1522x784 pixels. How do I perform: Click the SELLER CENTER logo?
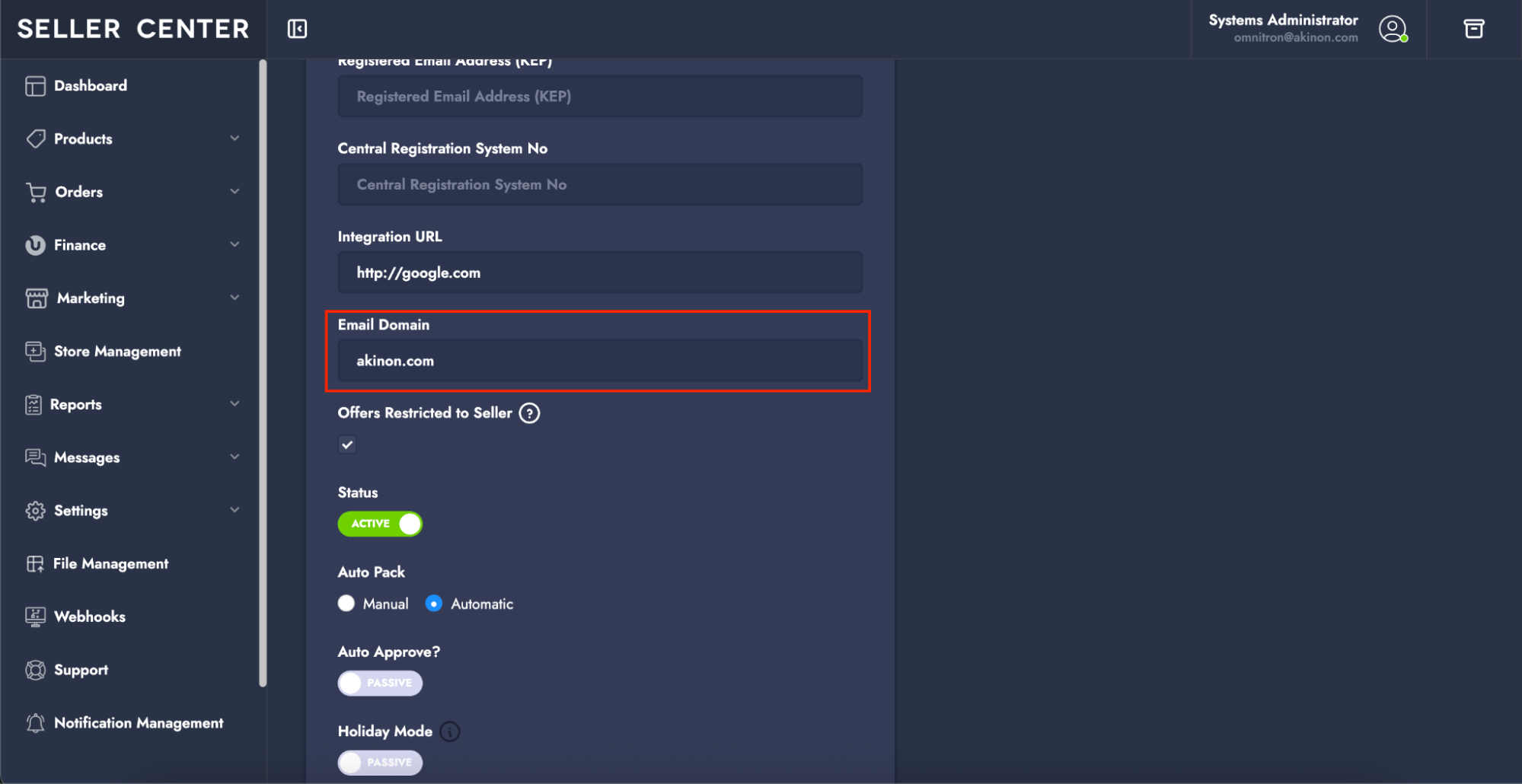point(133,29)
